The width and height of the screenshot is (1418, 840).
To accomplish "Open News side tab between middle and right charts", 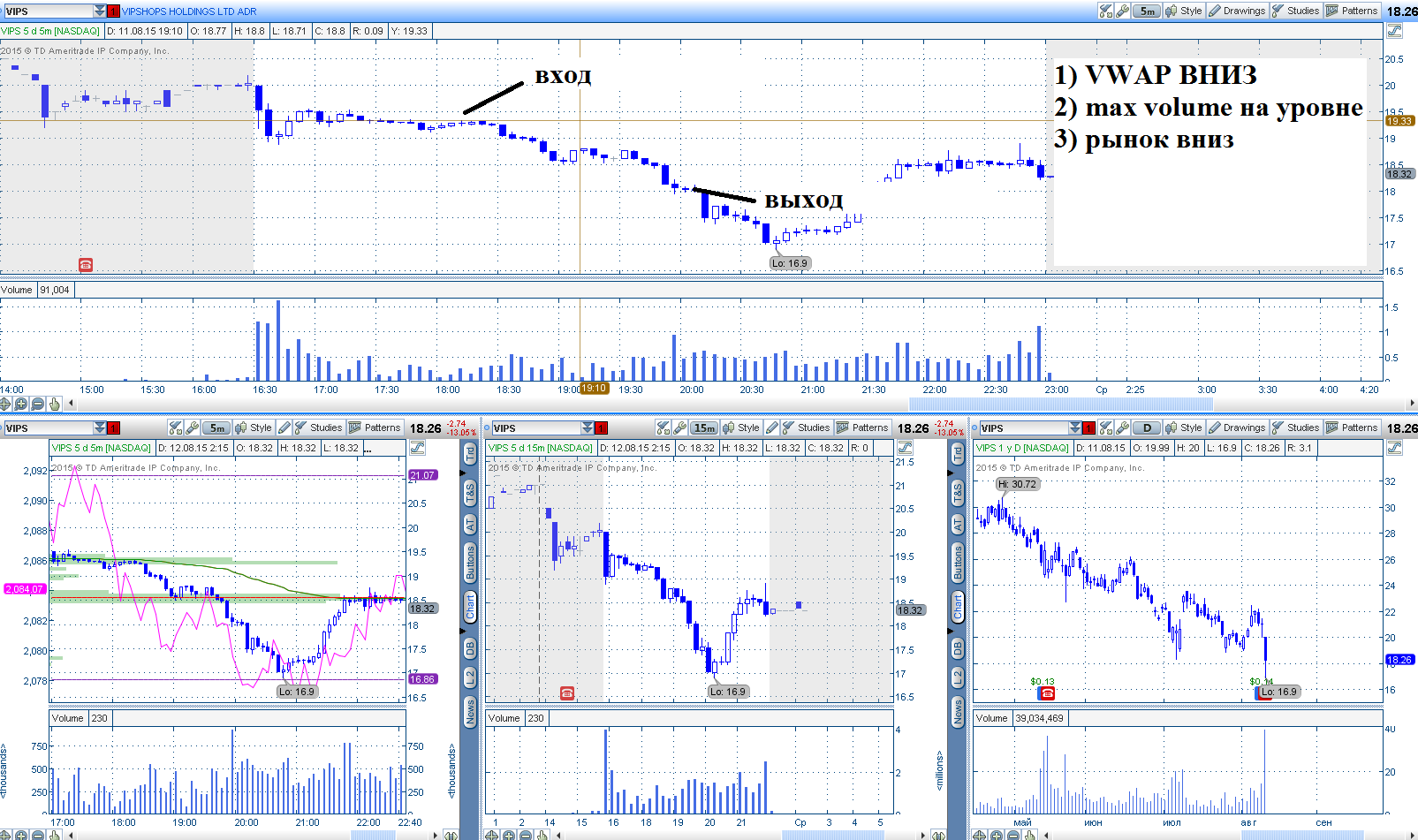I will click(958, 712).
